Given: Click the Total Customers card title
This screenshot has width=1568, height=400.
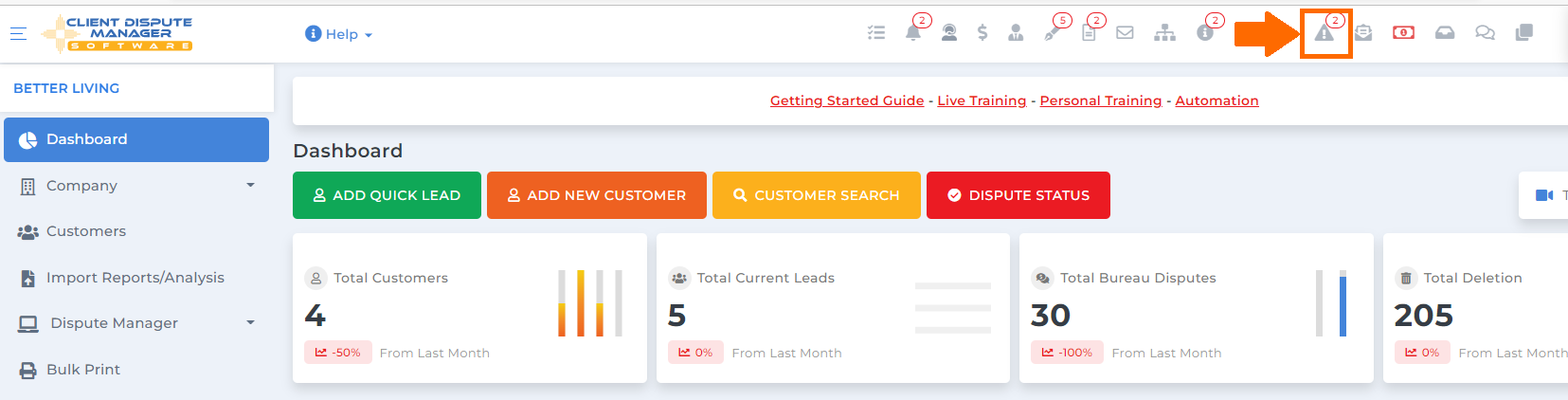Looking at the screenshot, I should (390, 278).
